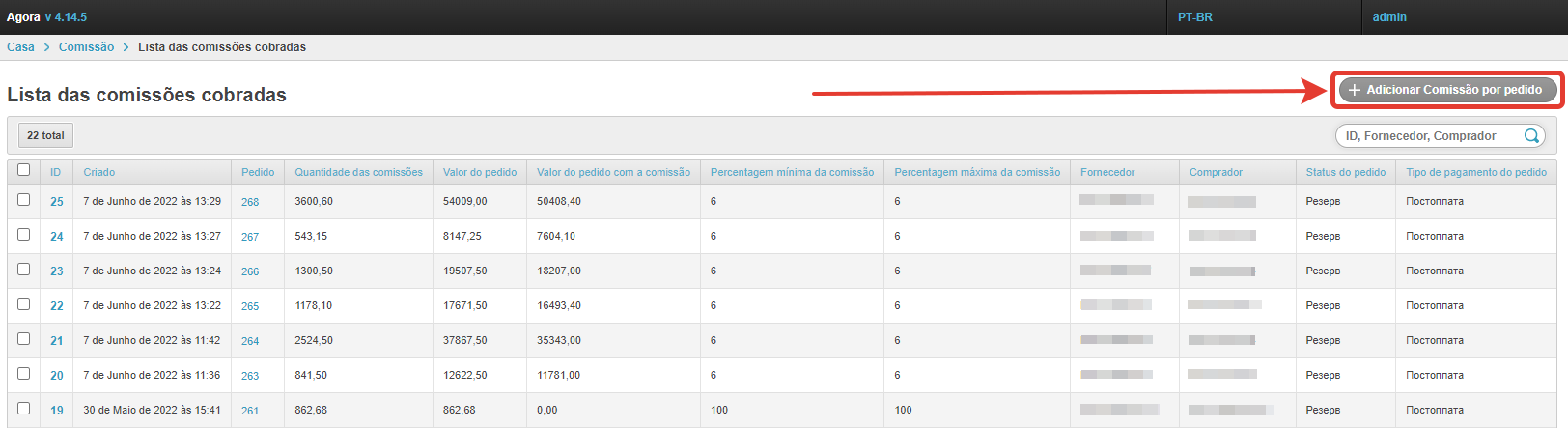Open the PT-BR language menu

[x=1195, y=17]
